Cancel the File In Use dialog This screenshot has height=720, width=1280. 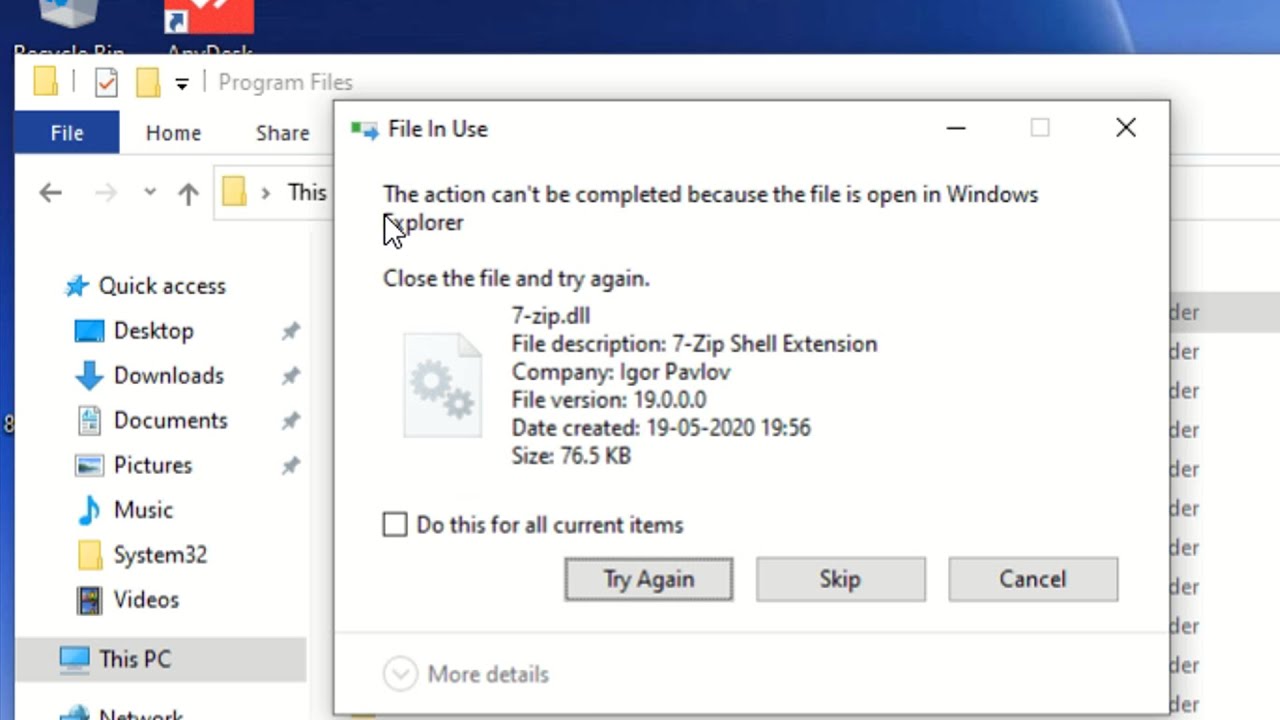(x=1032, y=580)
